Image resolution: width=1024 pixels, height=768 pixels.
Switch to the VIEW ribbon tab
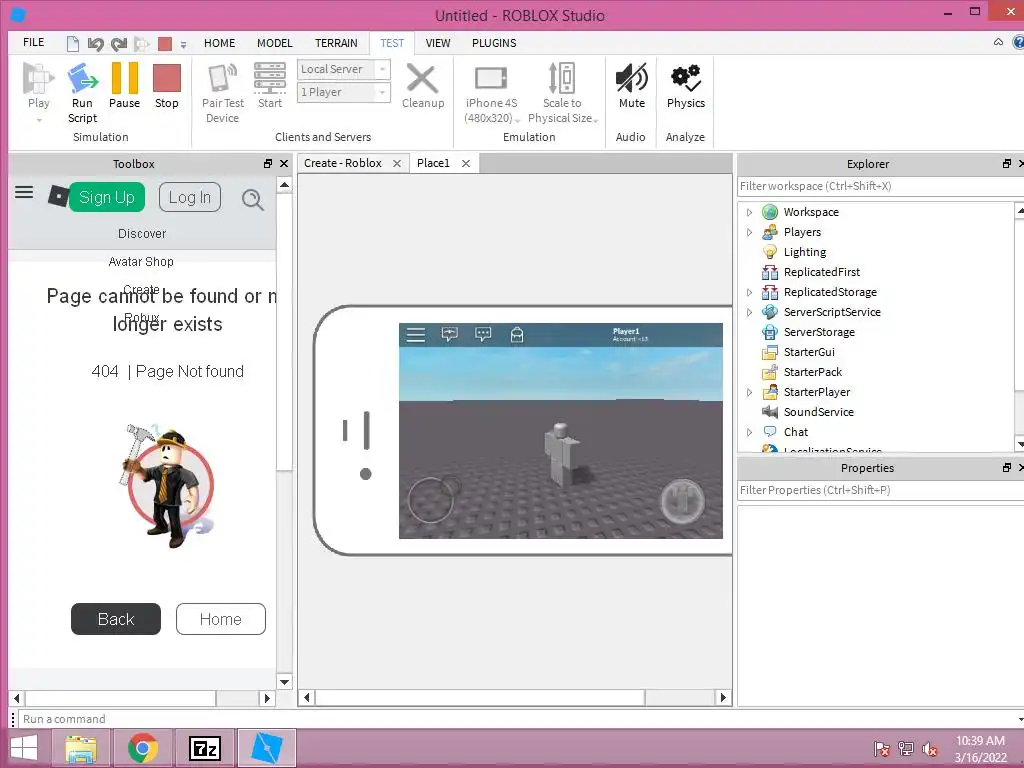pyautogui.click(x=438, y=43)
